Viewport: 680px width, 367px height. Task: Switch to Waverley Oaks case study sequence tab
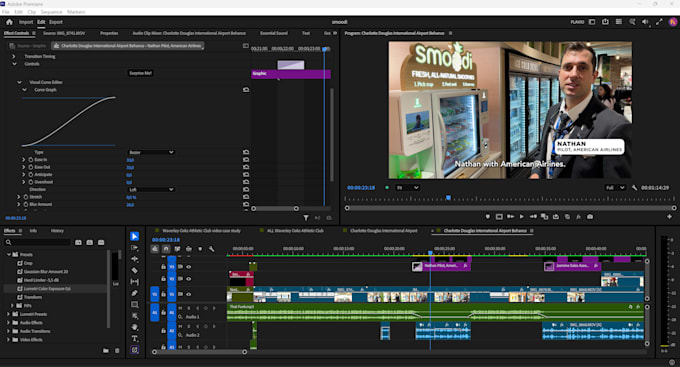click(201, 231)
